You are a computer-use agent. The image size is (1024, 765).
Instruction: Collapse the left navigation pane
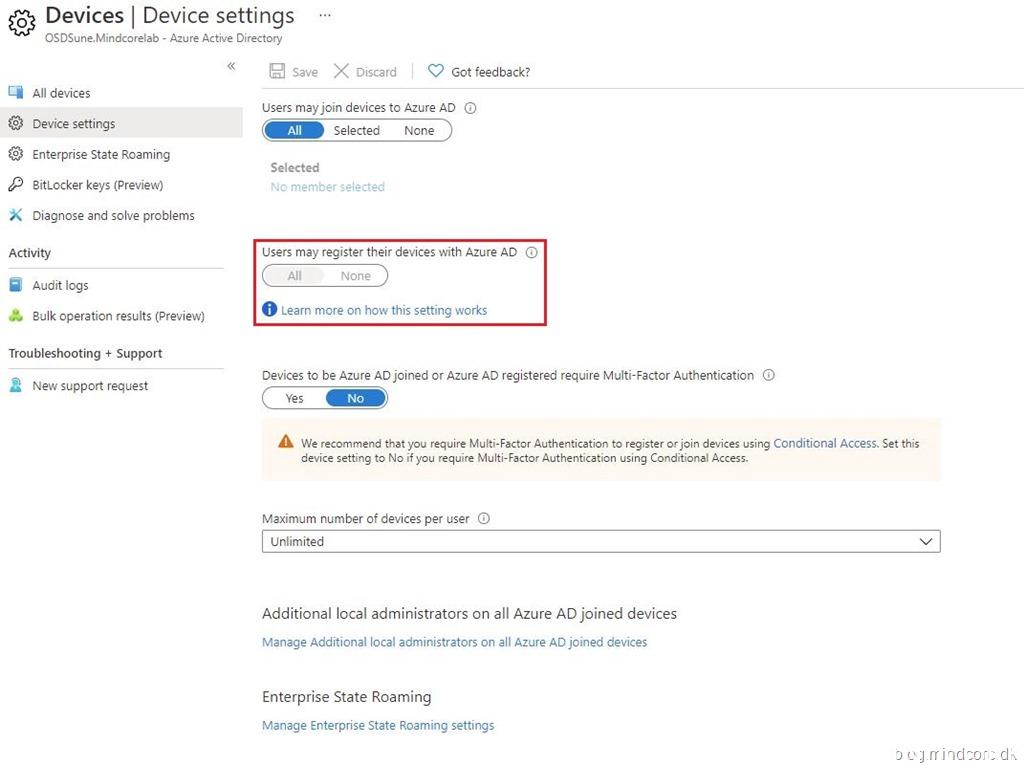tap(231, 66)
